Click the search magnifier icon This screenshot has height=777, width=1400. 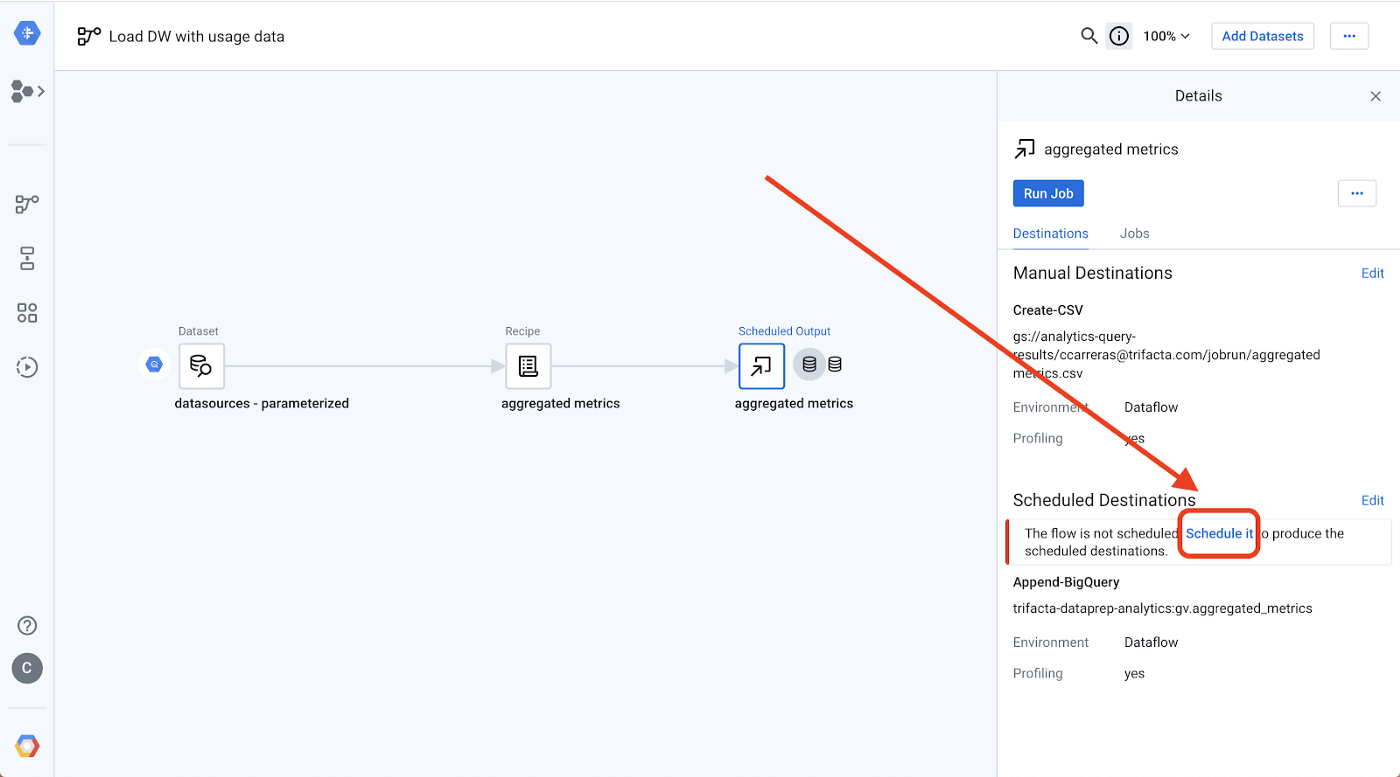(x=1089, y=36)
